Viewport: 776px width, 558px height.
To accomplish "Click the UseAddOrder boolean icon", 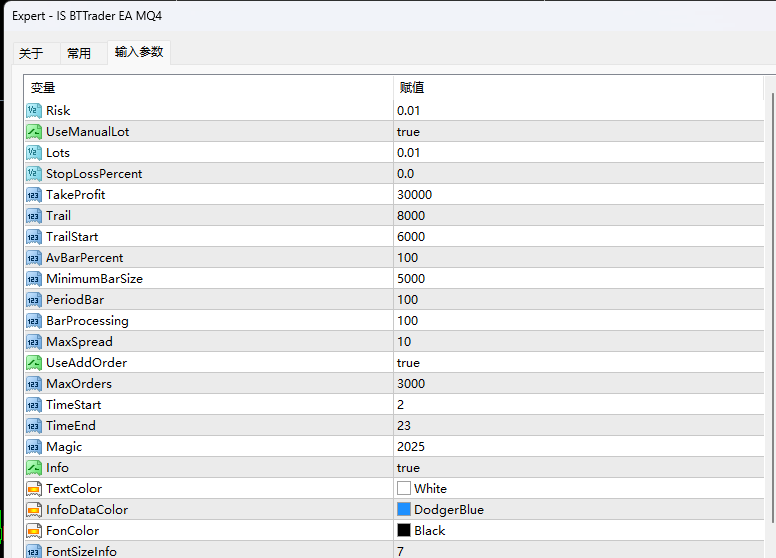I will point(33,363).
